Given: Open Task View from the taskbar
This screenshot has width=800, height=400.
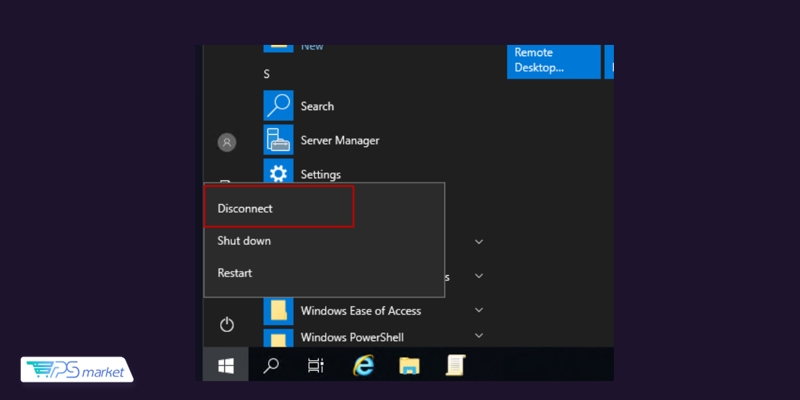Looking at the screenshot, I should pos(316,366).
